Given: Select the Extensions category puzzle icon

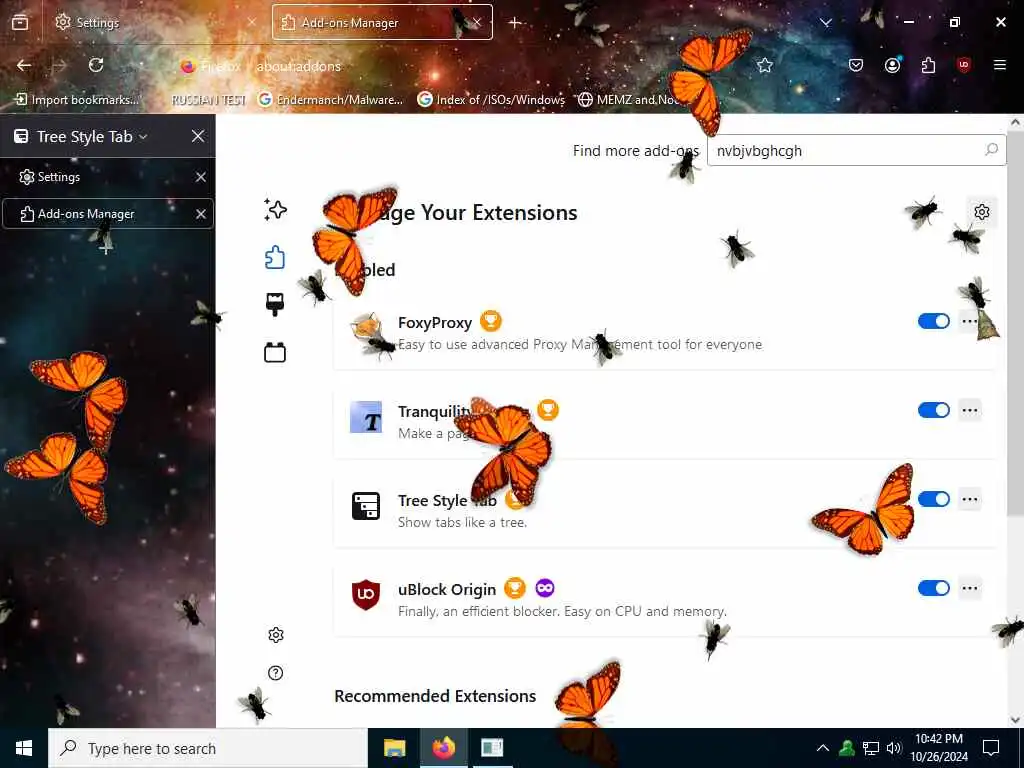Looking at the screenshot, I should [x=275, y=257].
